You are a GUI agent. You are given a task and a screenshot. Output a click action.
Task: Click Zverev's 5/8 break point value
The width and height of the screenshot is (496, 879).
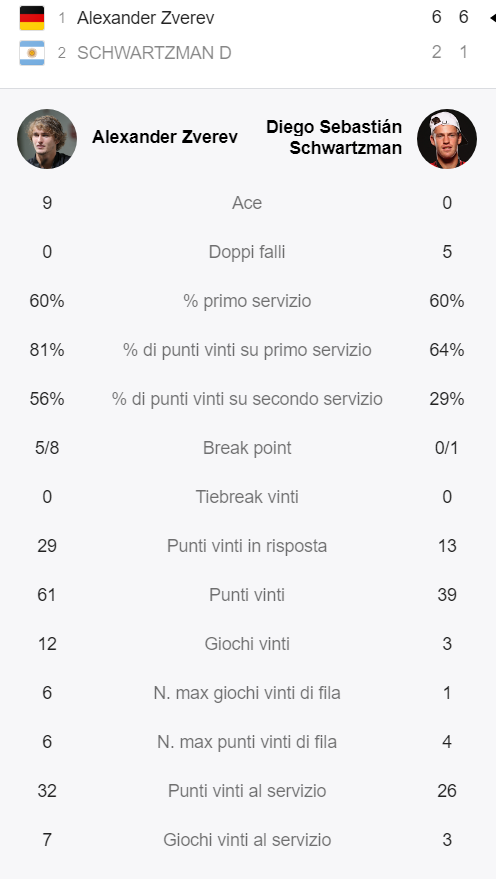47,448
